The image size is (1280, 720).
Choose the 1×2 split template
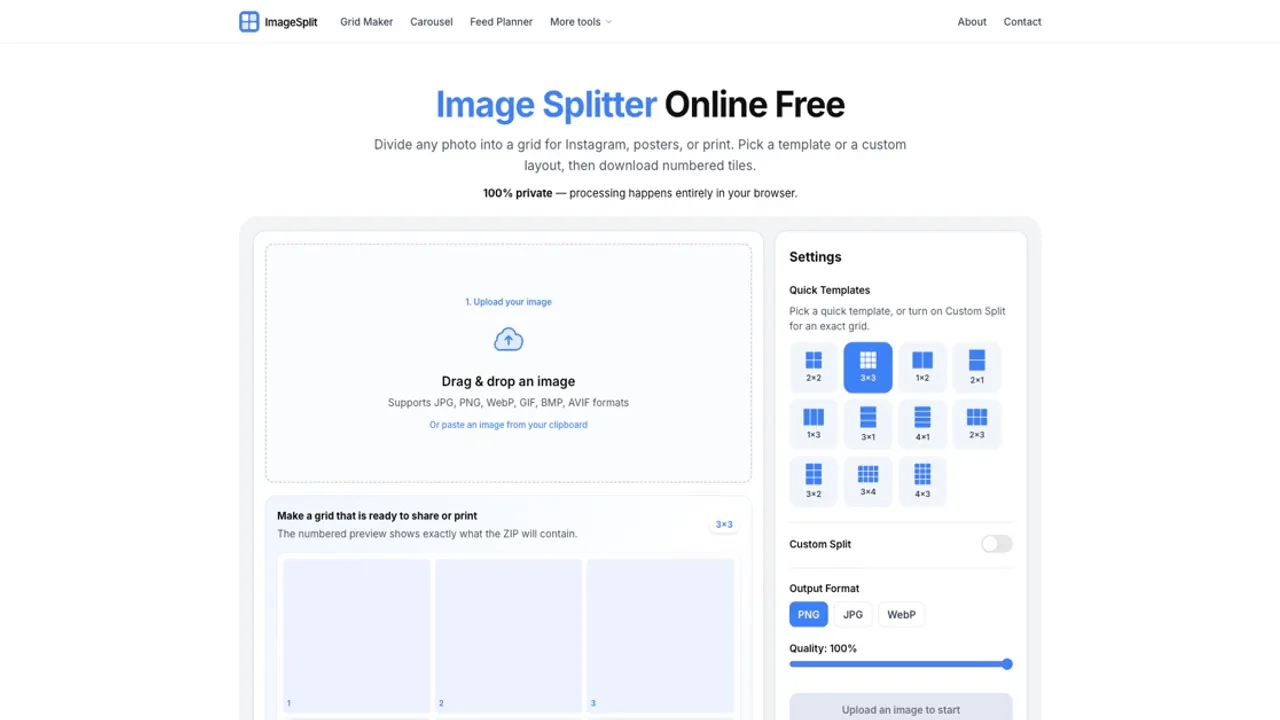(922, 367)
